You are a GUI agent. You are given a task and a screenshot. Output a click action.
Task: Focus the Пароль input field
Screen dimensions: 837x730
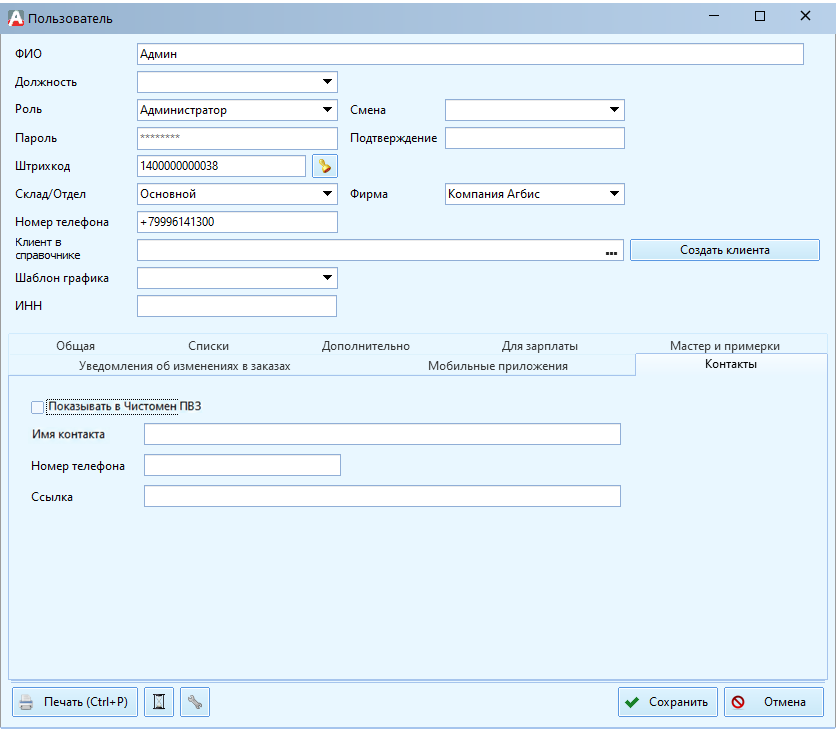click(x=237, y=138)
